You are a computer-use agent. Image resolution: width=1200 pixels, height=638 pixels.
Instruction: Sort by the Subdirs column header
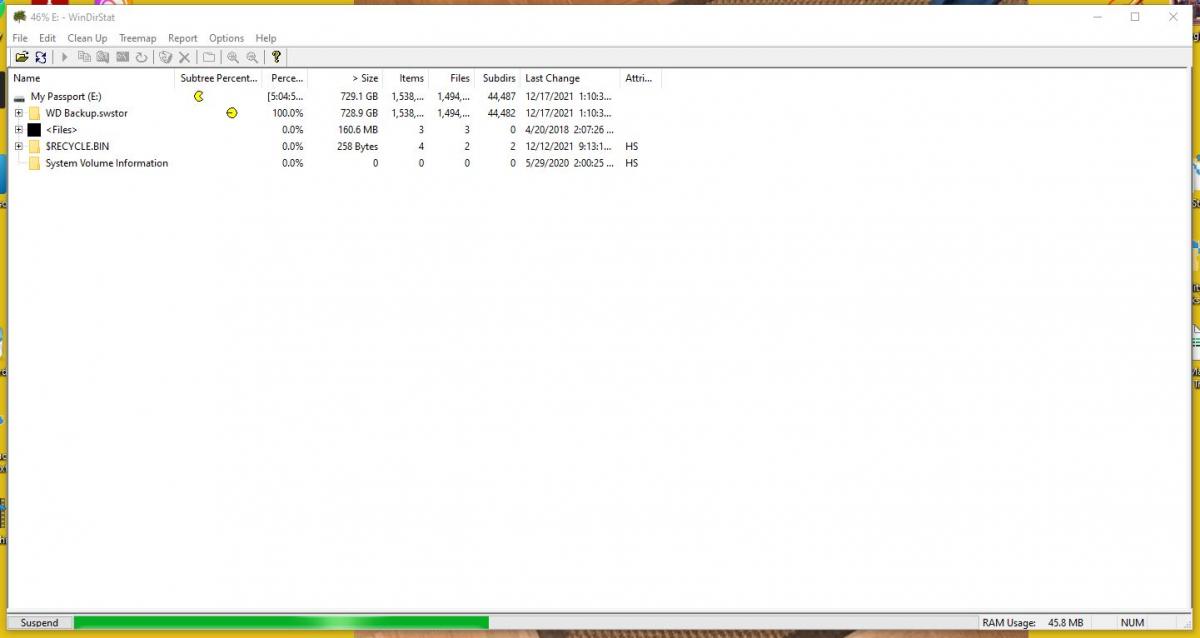tap(497, 78)
